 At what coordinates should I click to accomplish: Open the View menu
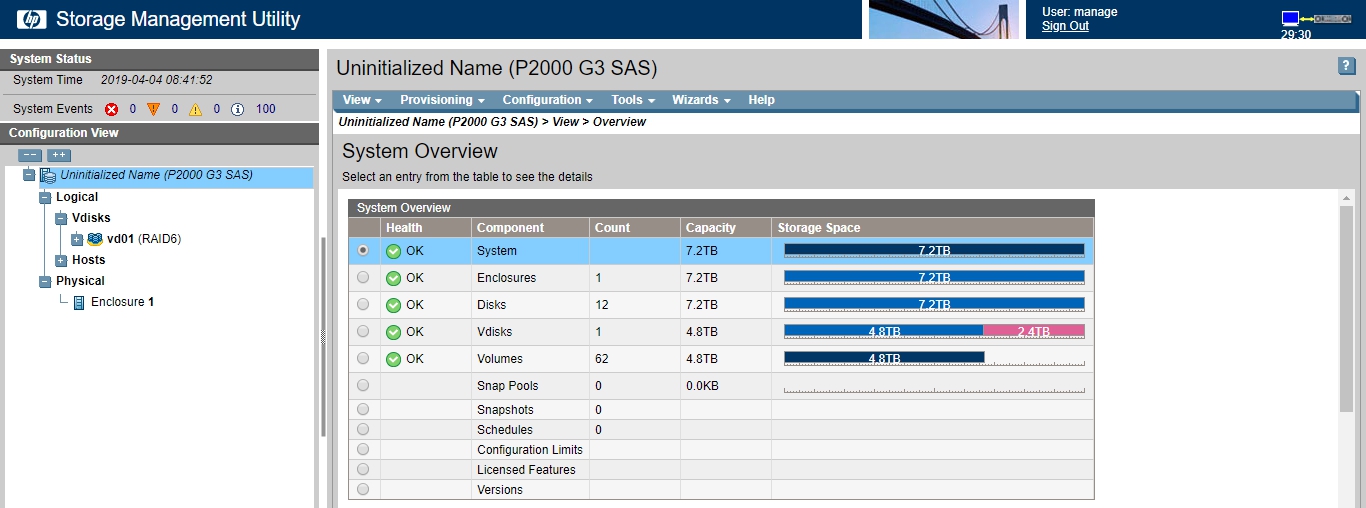pyautogui.click(x=362, y=100)
